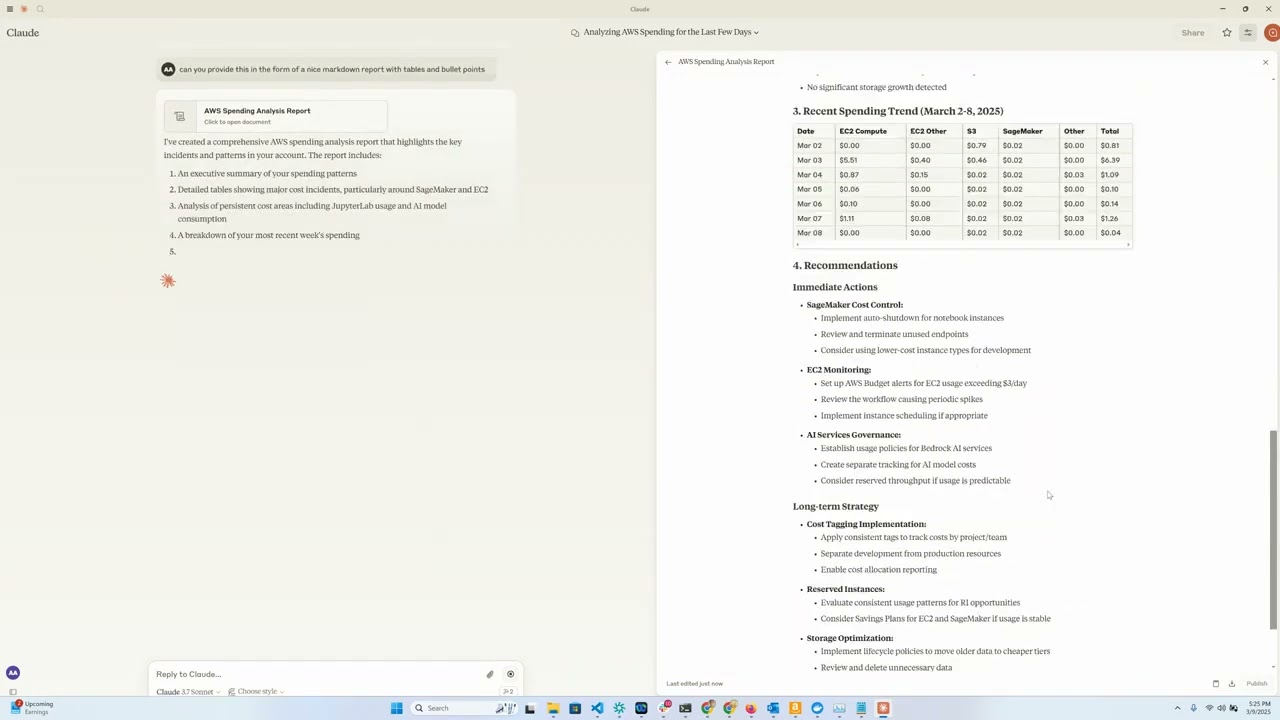The width and height of the screenshot is (1280, 720).
Task: Star this conversation using the favorite icon
Action: [1227, 32]
